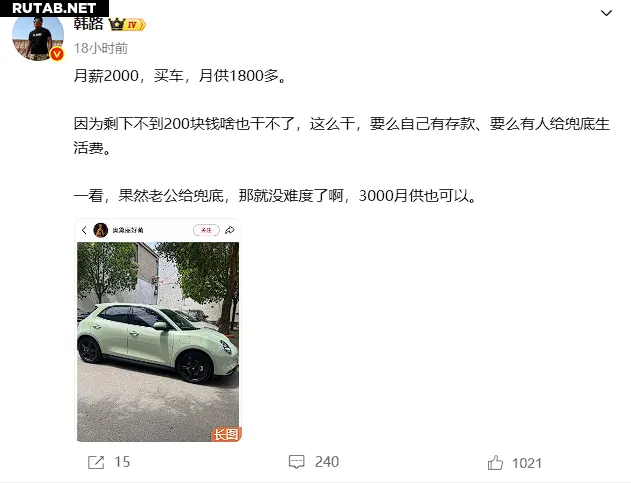Open the comments speech bubble icon

click(297, 462)
